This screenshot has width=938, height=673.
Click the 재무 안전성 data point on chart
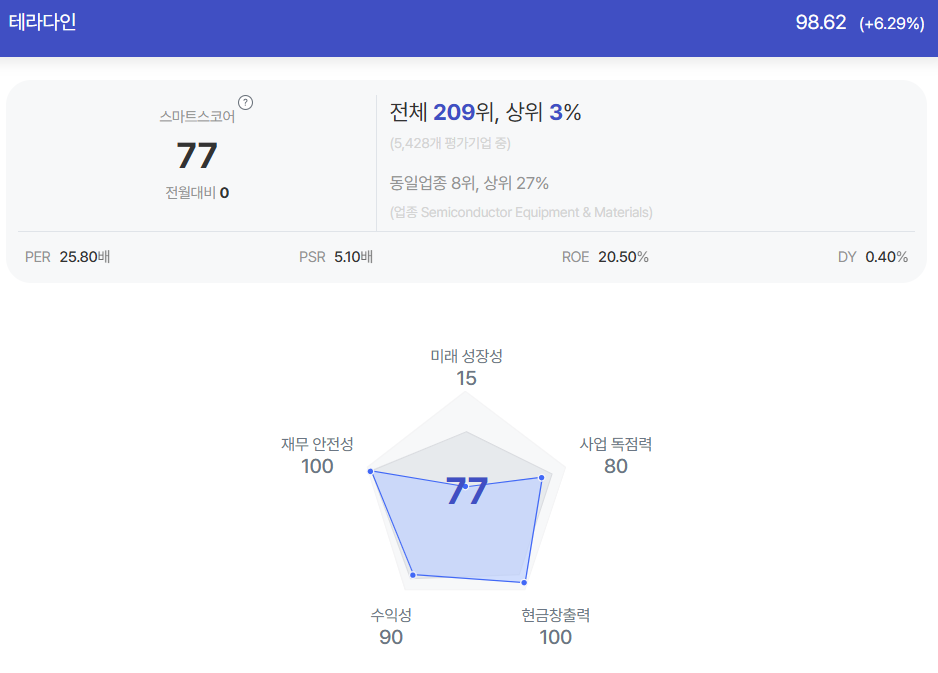pos(371,471)
